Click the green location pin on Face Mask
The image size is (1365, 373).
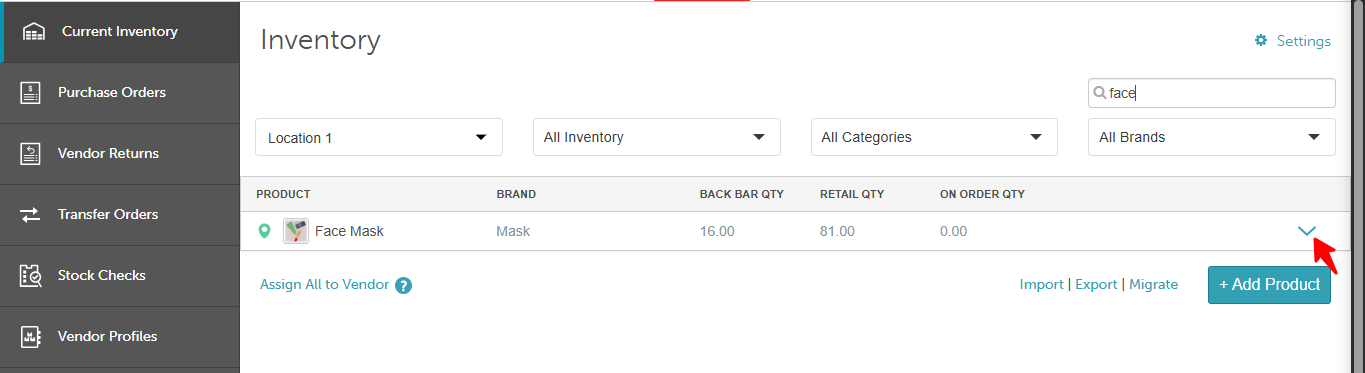click(264, 231)
